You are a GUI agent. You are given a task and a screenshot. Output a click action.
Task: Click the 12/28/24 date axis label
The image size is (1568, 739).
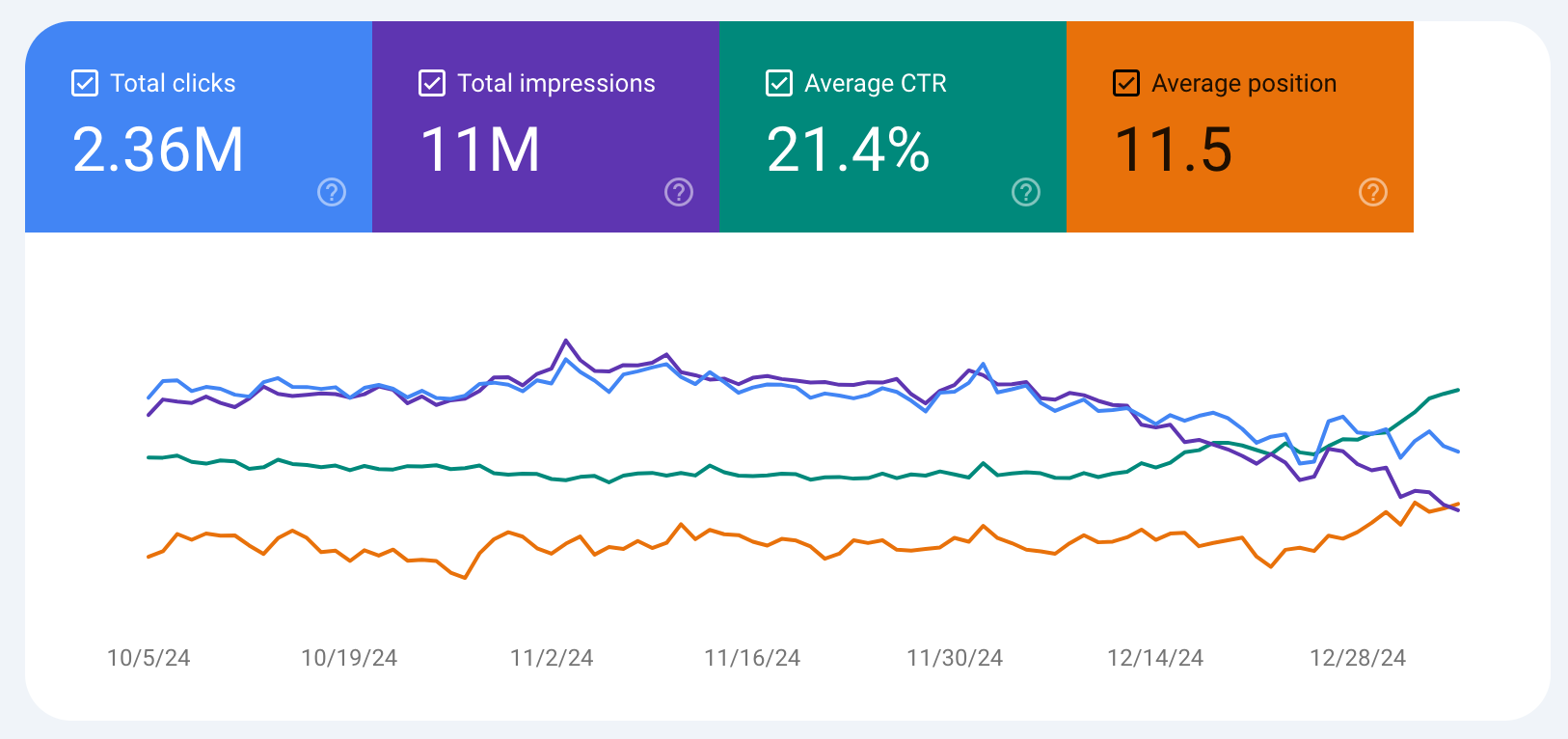coord(1358,658)
